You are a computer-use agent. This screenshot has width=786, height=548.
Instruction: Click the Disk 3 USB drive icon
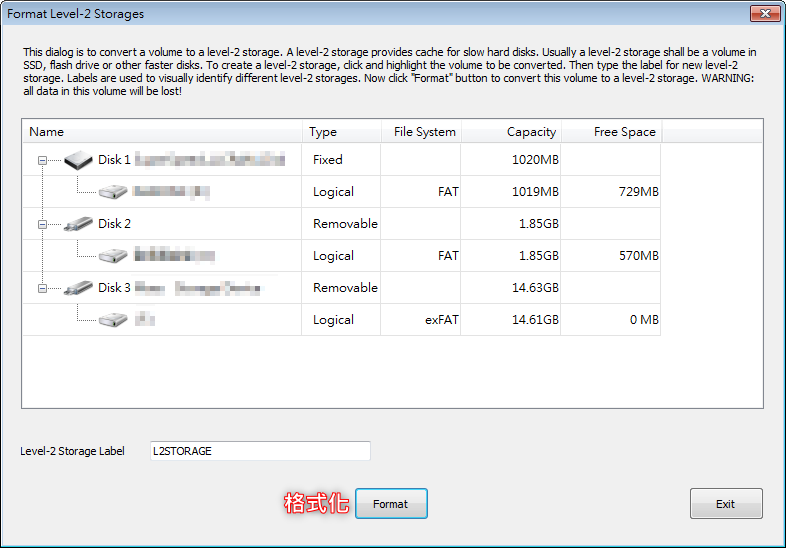pos(78,288)
